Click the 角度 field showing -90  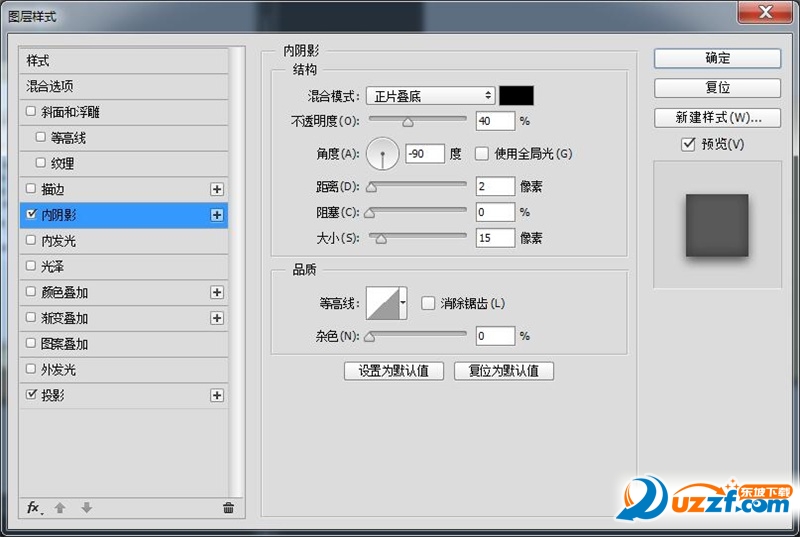424,154
